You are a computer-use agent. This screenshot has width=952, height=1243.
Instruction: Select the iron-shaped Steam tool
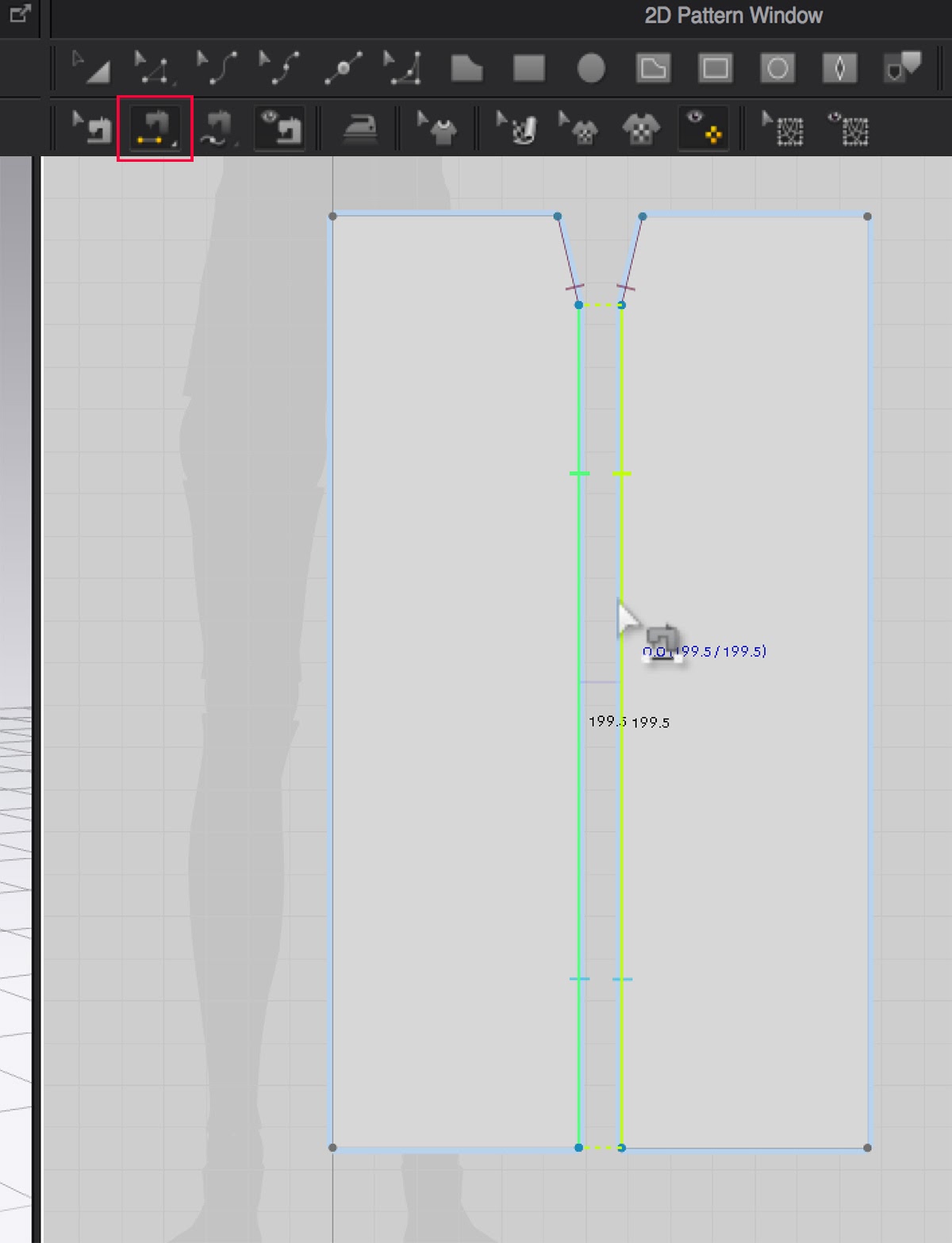[359, 129]
